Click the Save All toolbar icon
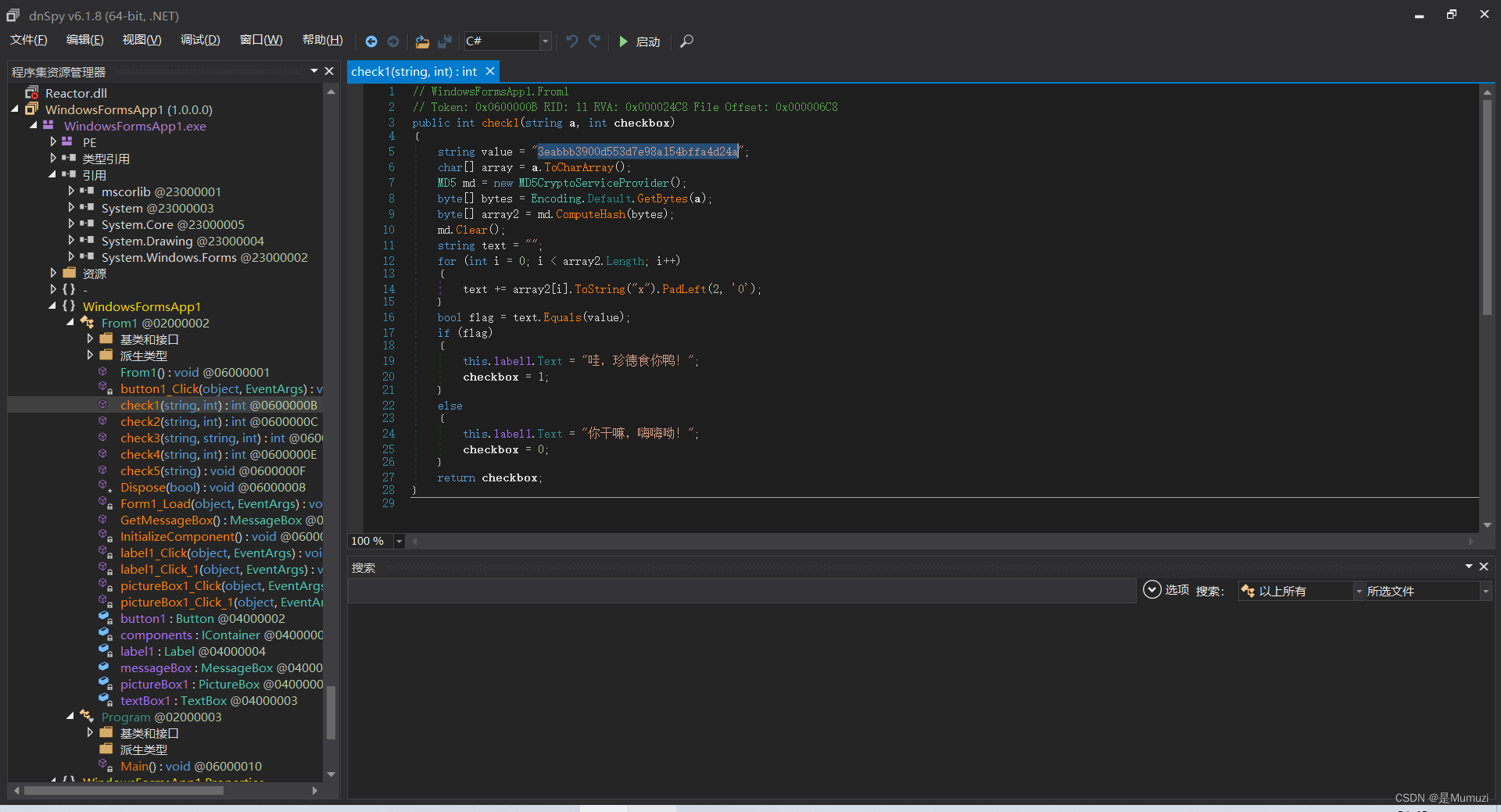 pos(445,41)
